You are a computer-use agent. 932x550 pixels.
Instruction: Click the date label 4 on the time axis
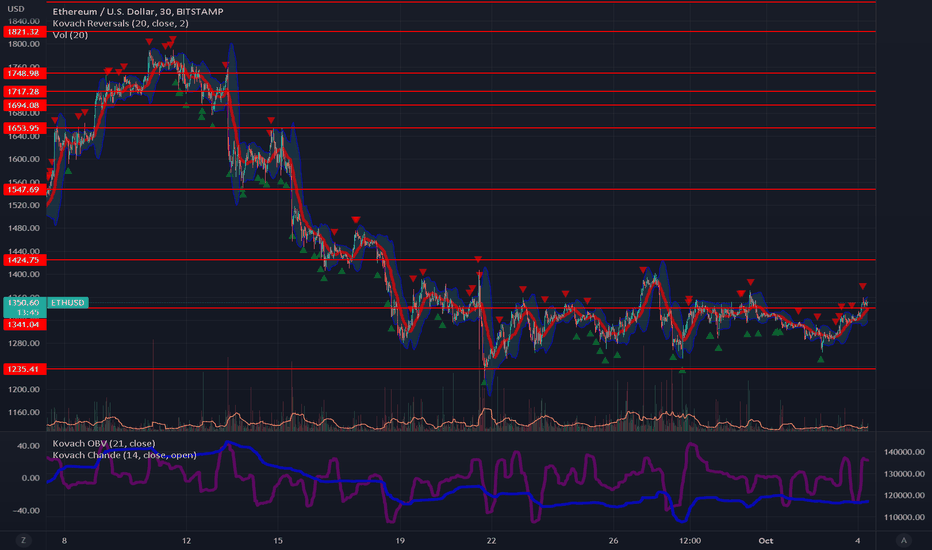(x=857, y=541)
